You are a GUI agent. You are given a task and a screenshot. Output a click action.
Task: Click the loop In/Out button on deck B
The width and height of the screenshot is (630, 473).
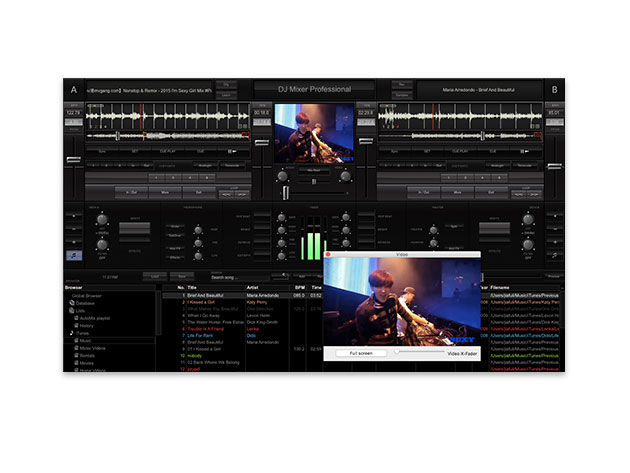pyautogui.click(x=423, y=192)
